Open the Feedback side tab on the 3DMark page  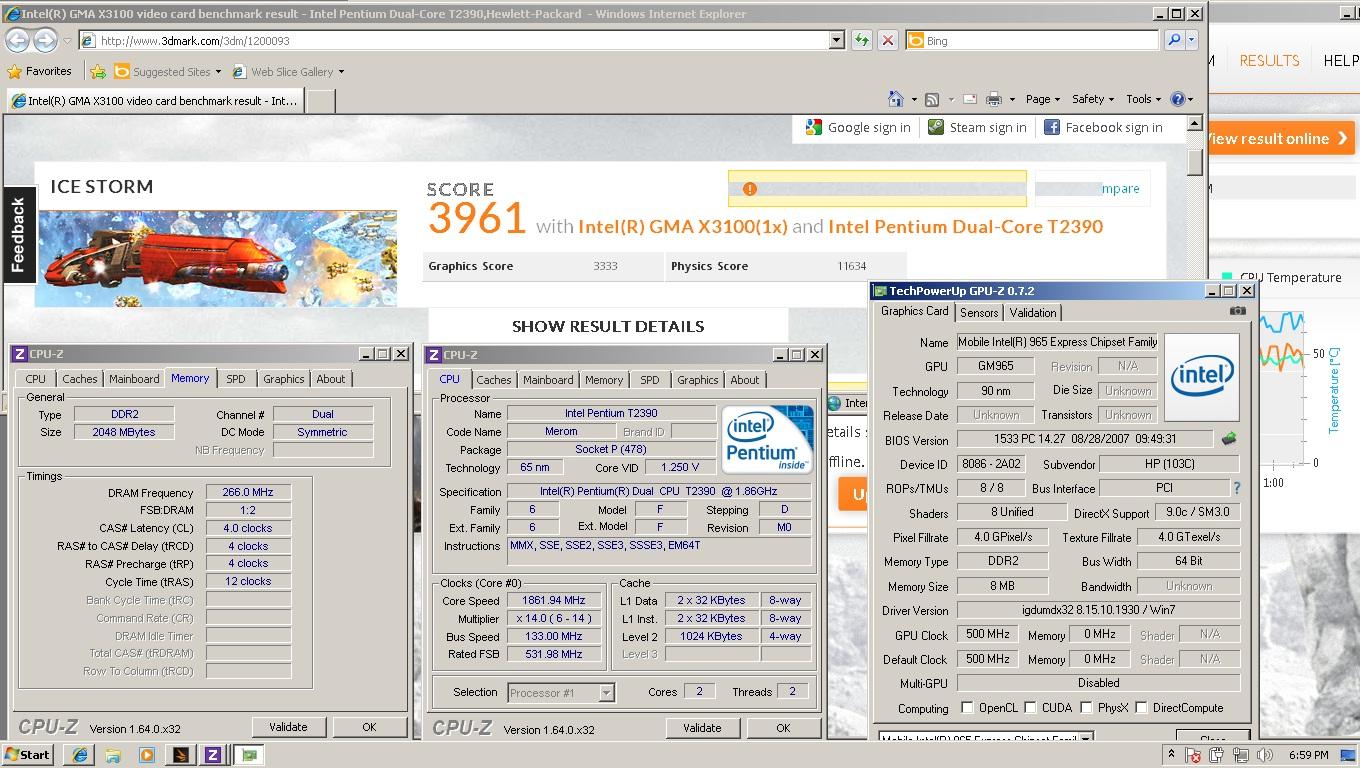coord(18,234)
